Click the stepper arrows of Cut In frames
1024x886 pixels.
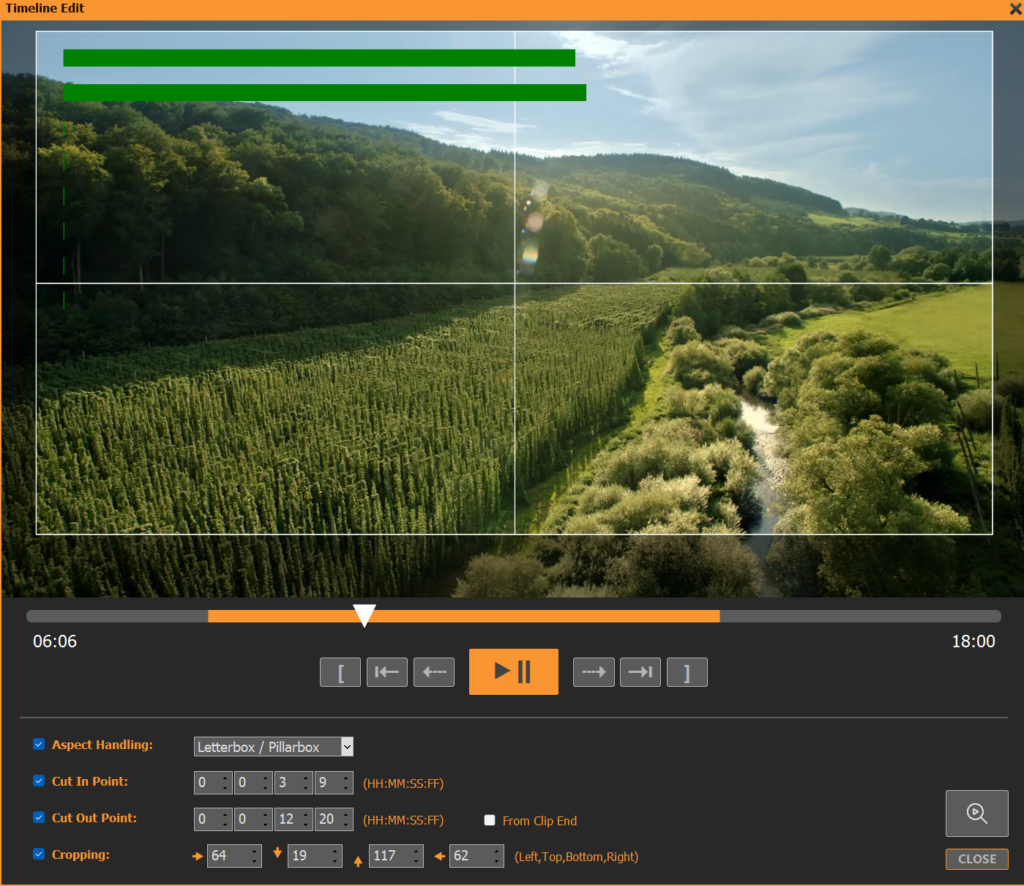(x=346, y=782)
